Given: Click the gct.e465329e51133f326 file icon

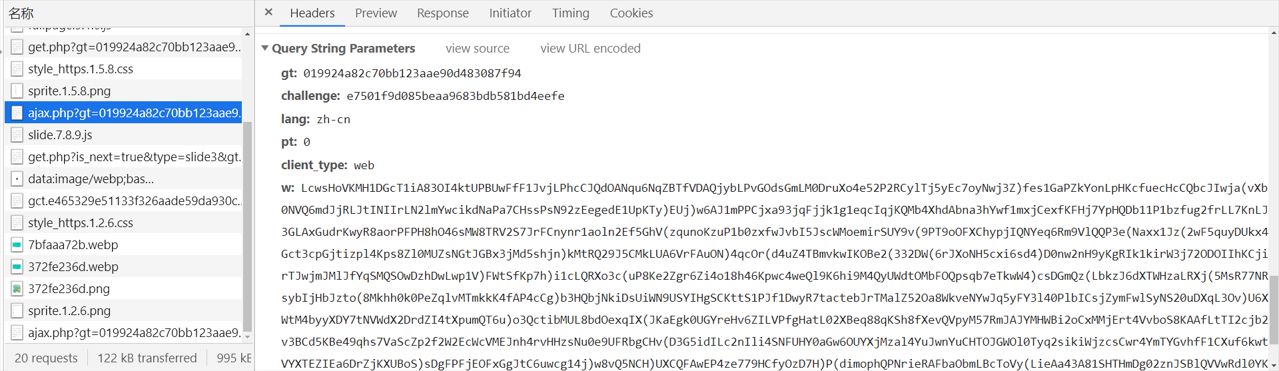Looking at the screenshot, I should 17,201.
